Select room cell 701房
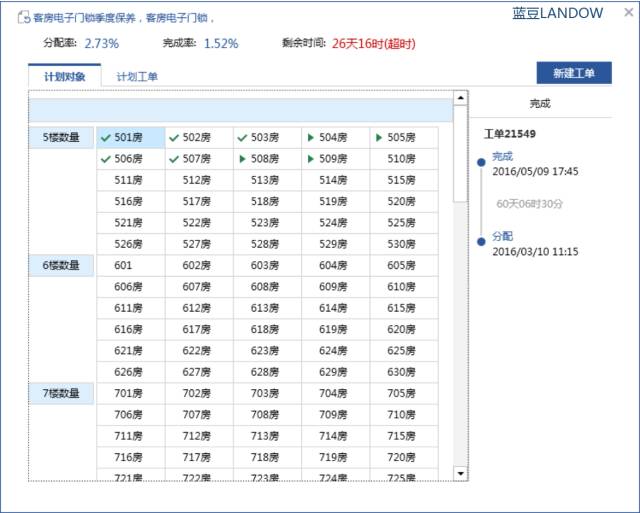Image resolution: width=640 pixels, height=513 pixels. click(x=131, y=393)
